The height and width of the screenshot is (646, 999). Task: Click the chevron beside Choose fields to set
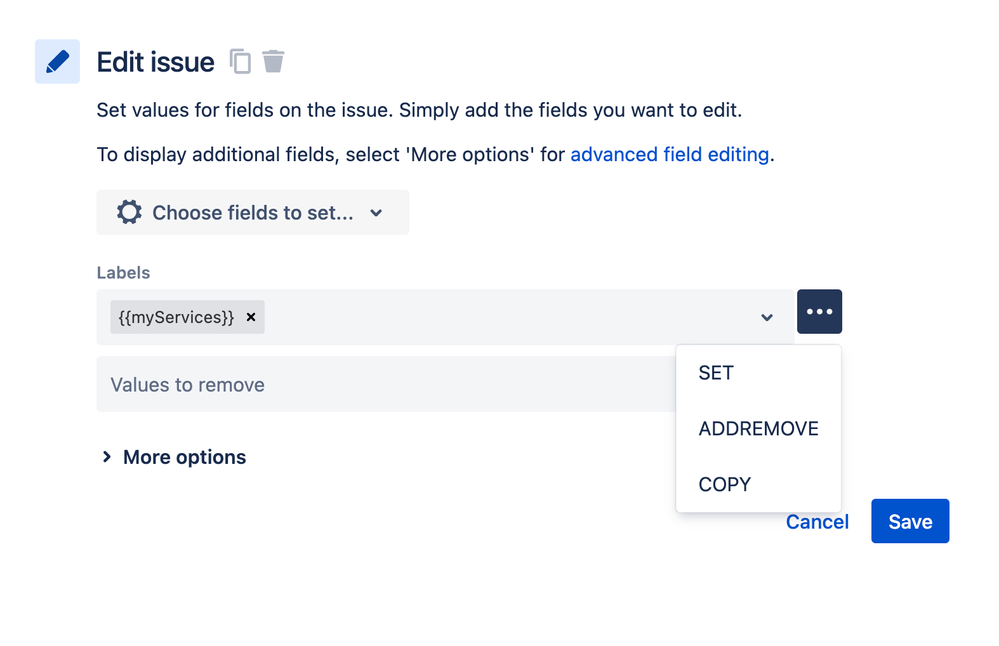click(x=377, y=213)
